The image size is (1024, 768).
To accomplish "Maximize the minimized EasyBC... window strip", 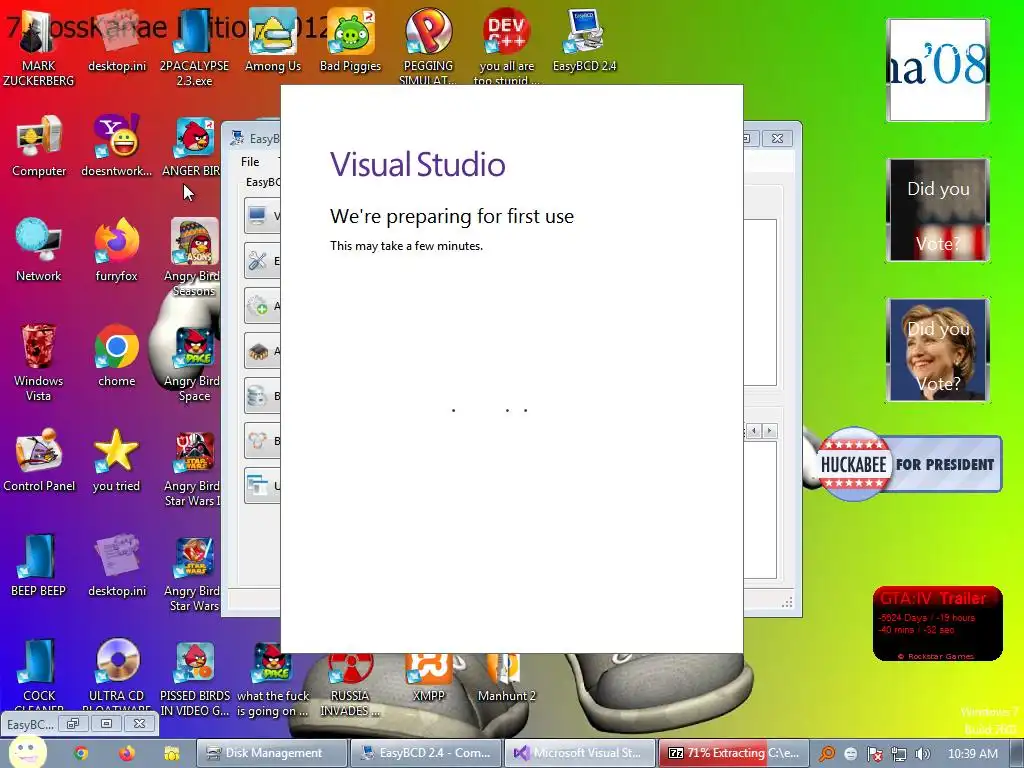I will [x=106, y=724].
